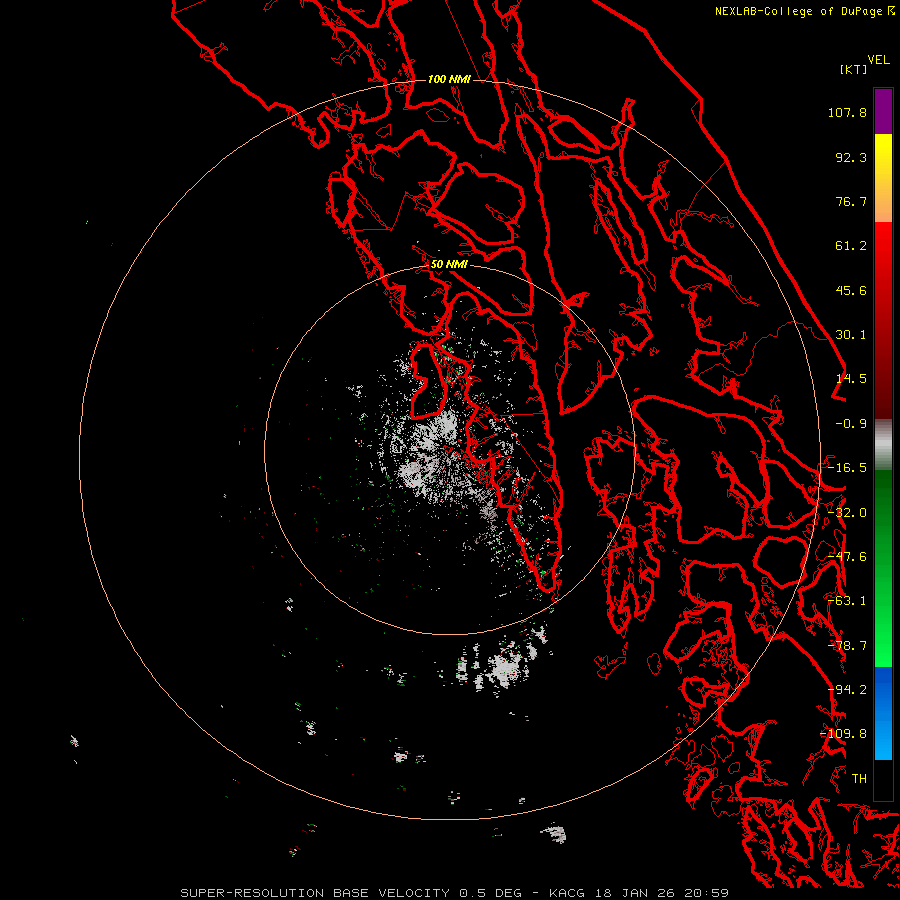The width and height of the screenshot is (900, 900).
Task: Click the -94.2 legend value
Action: [847, 690]
